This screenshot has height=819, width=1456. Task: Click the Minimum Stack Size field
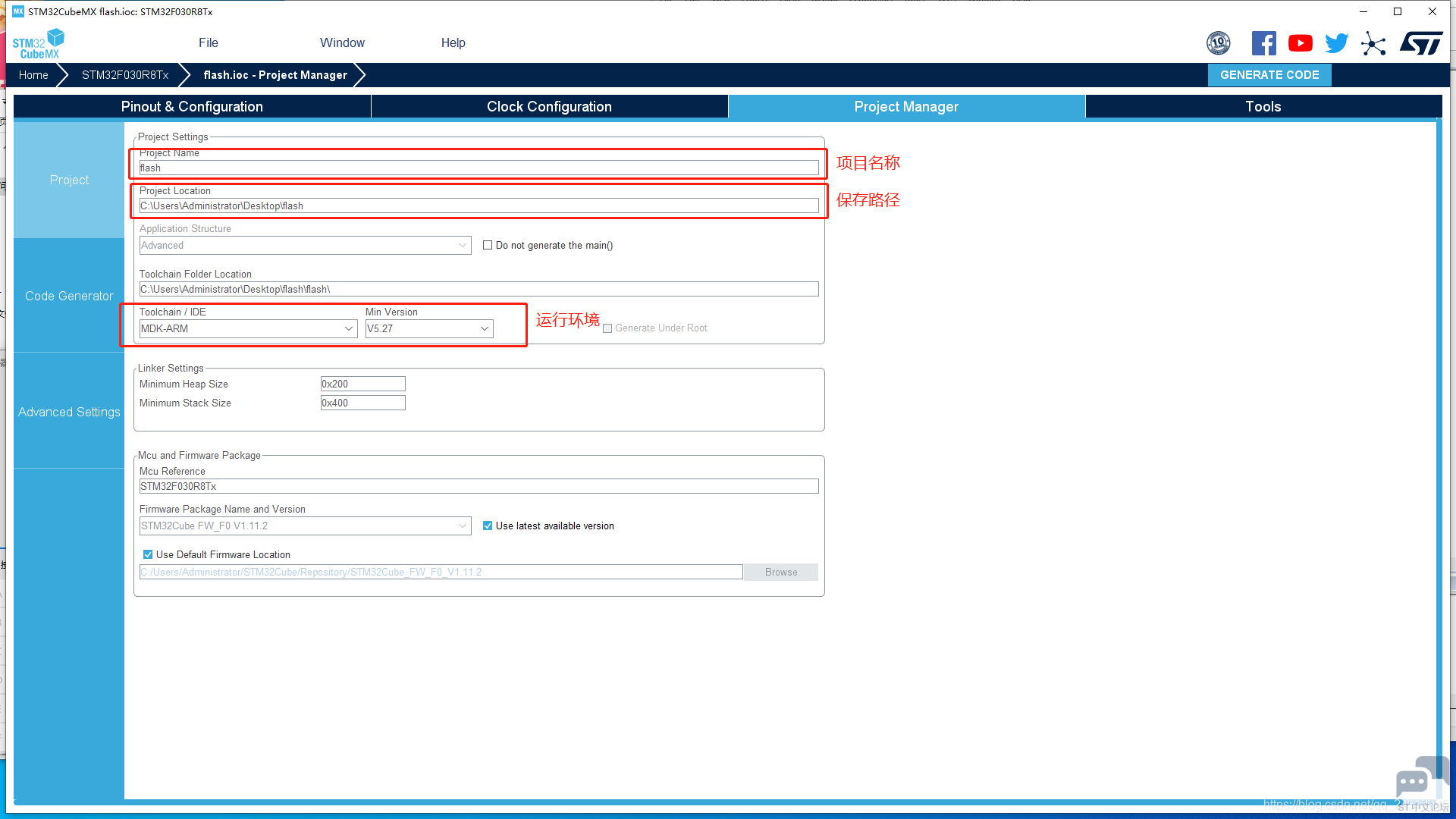pos(363,403)
